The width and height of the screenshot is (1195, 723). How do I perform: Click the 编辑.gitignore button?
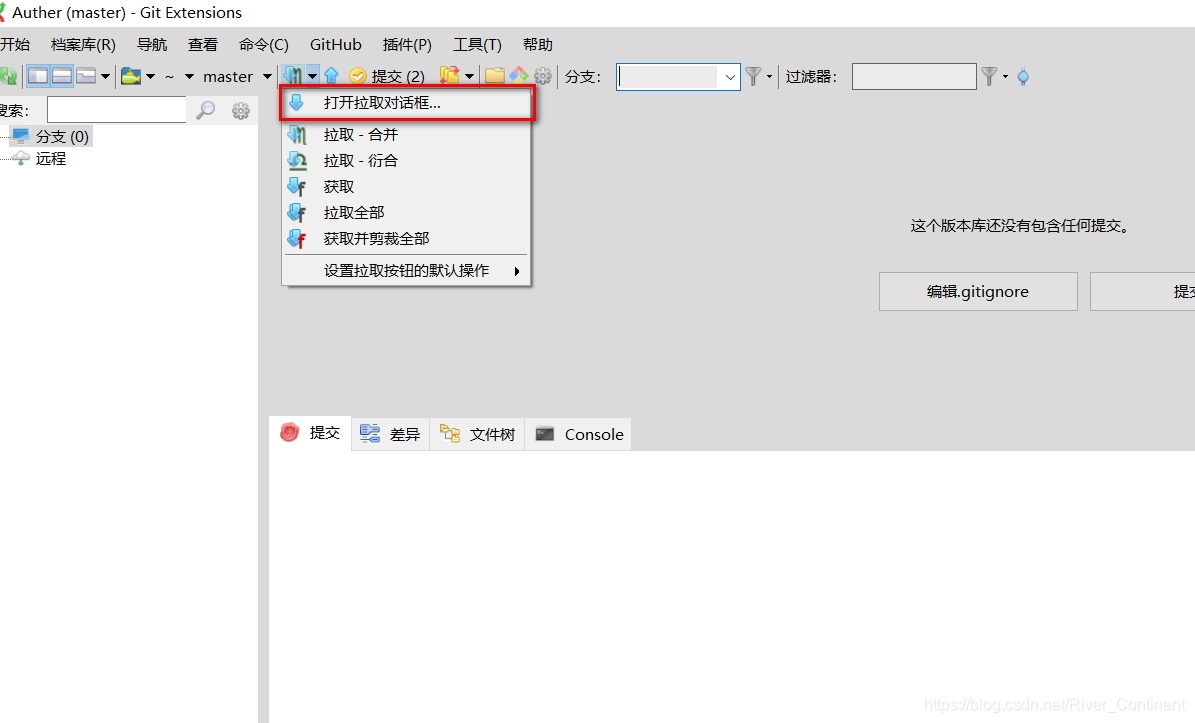(977, 291)
